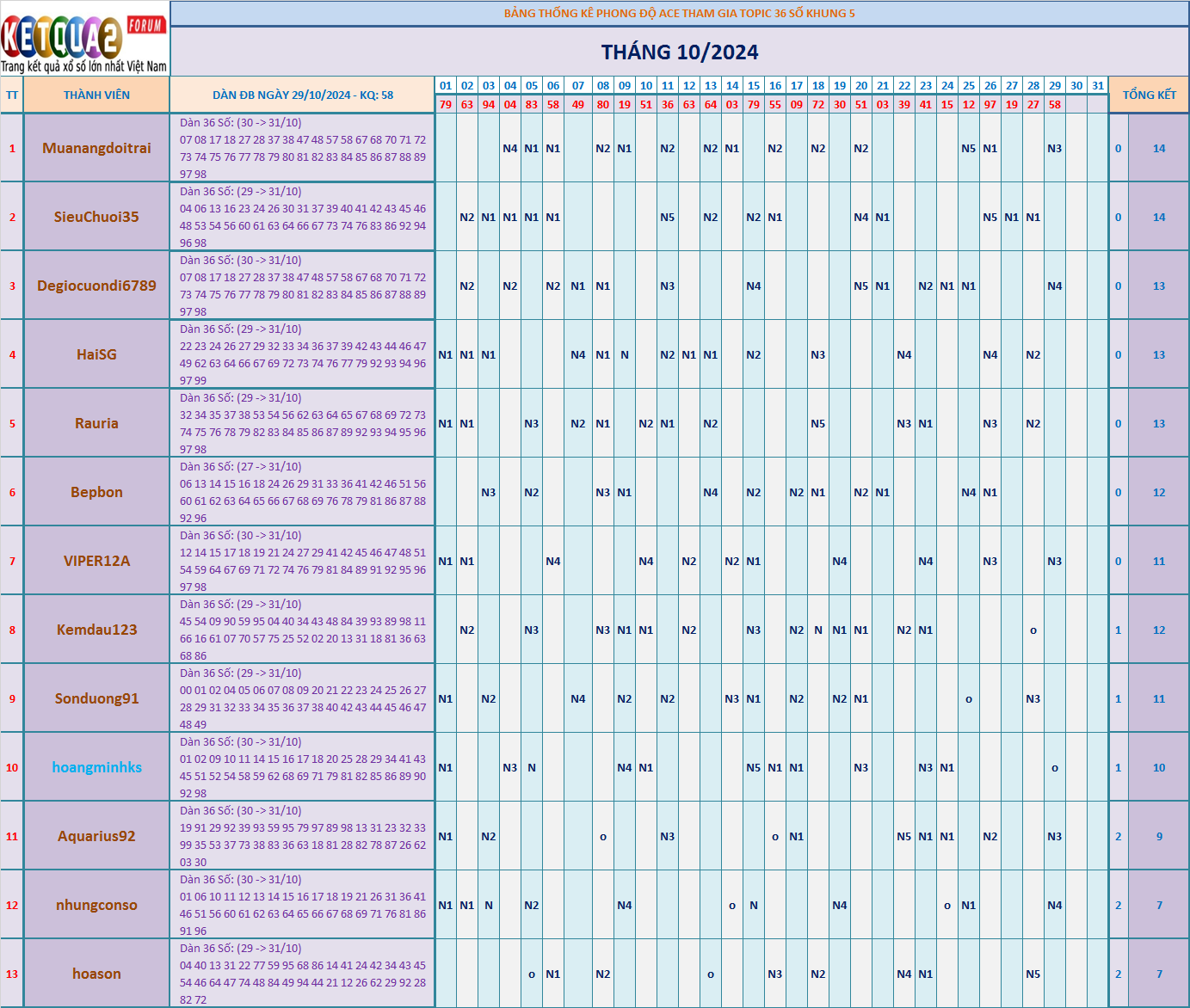1190x1008 pixels.
Task: Select the result 58 under day 29
Action: coord(1054,105)
